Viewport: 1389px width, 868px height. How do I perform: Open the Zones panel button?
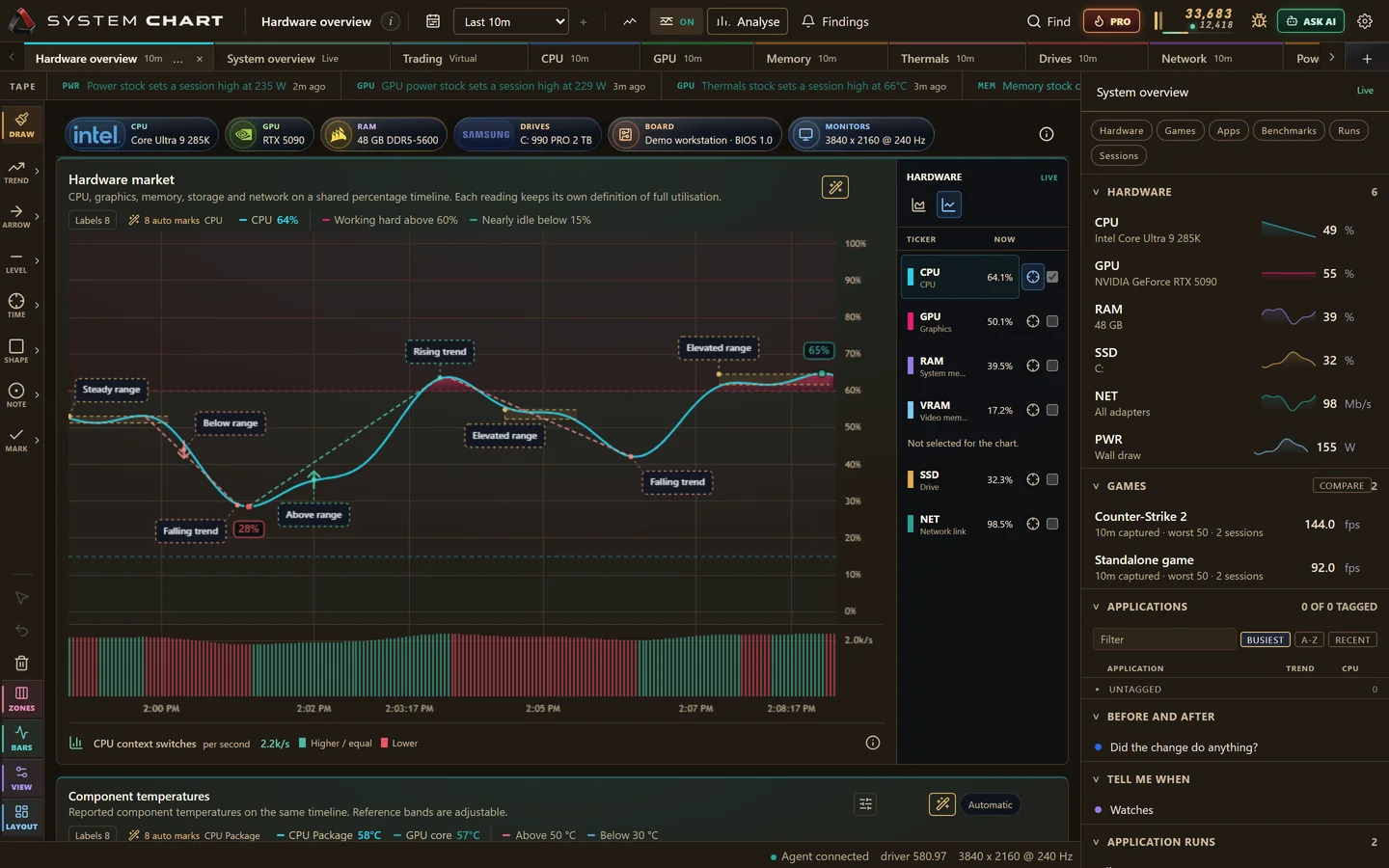point(21,699)
